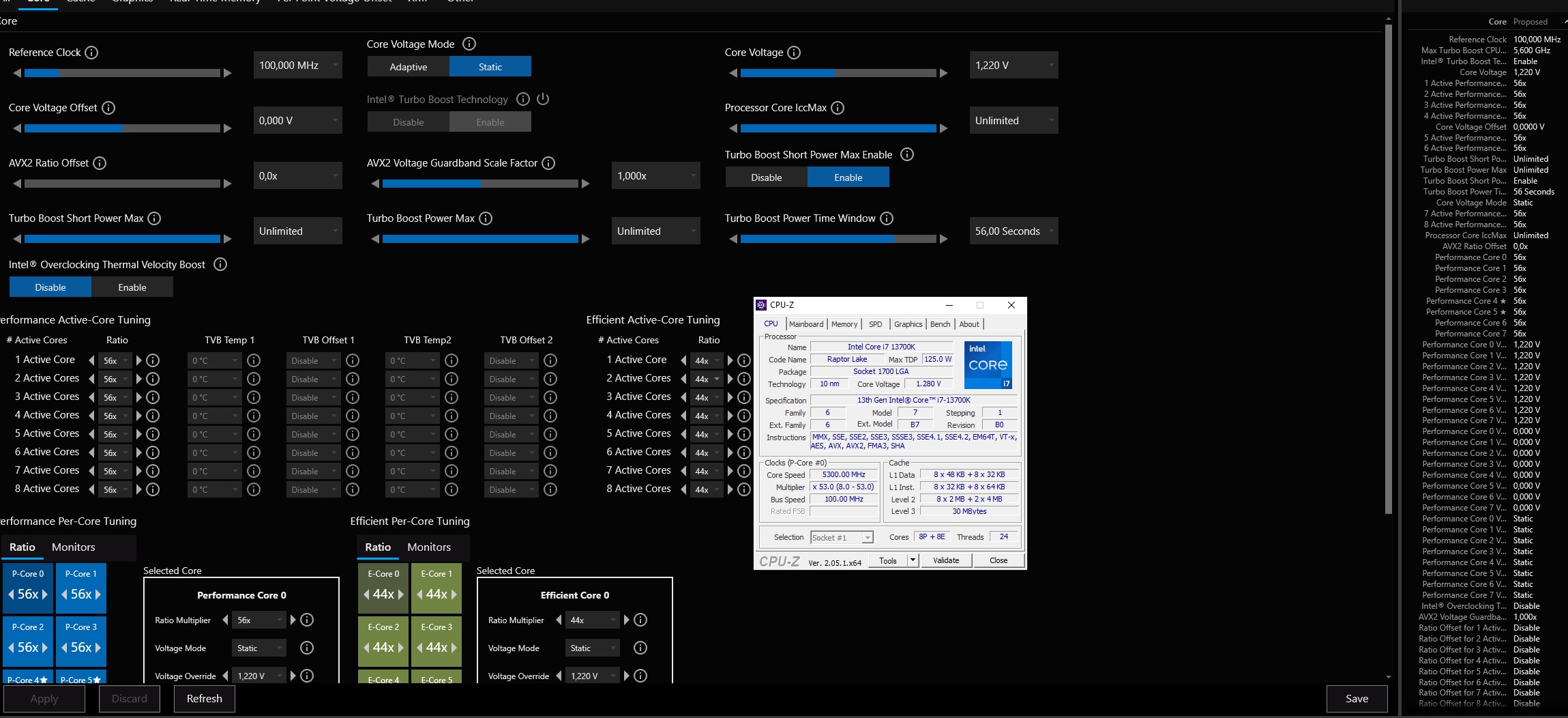This screenshot has height=718, width=1568.
Task: Click the AVX2 Ratio Offset info icon
Action: (100, 163)
